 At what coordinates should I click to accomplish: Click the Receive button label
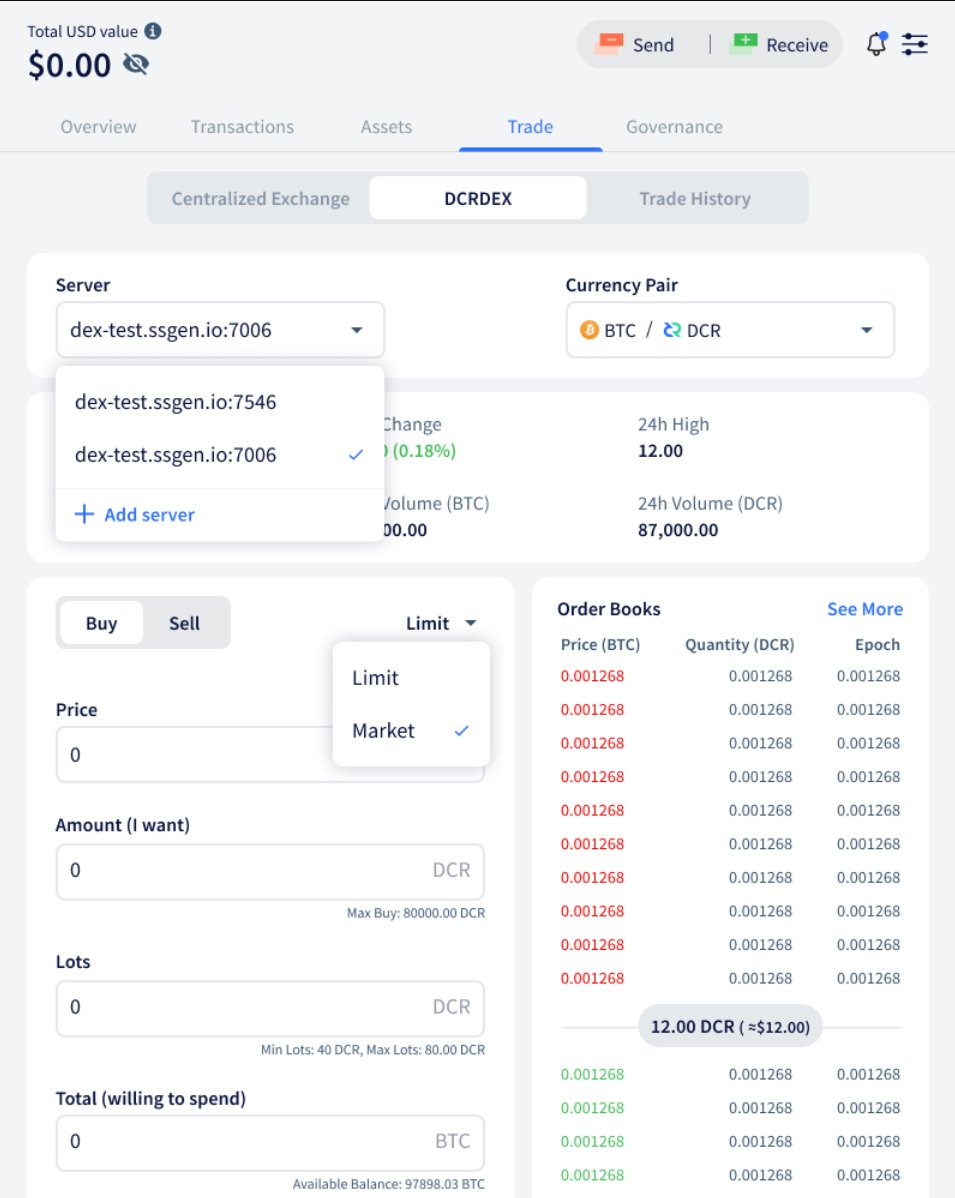(x=797, y=45)
